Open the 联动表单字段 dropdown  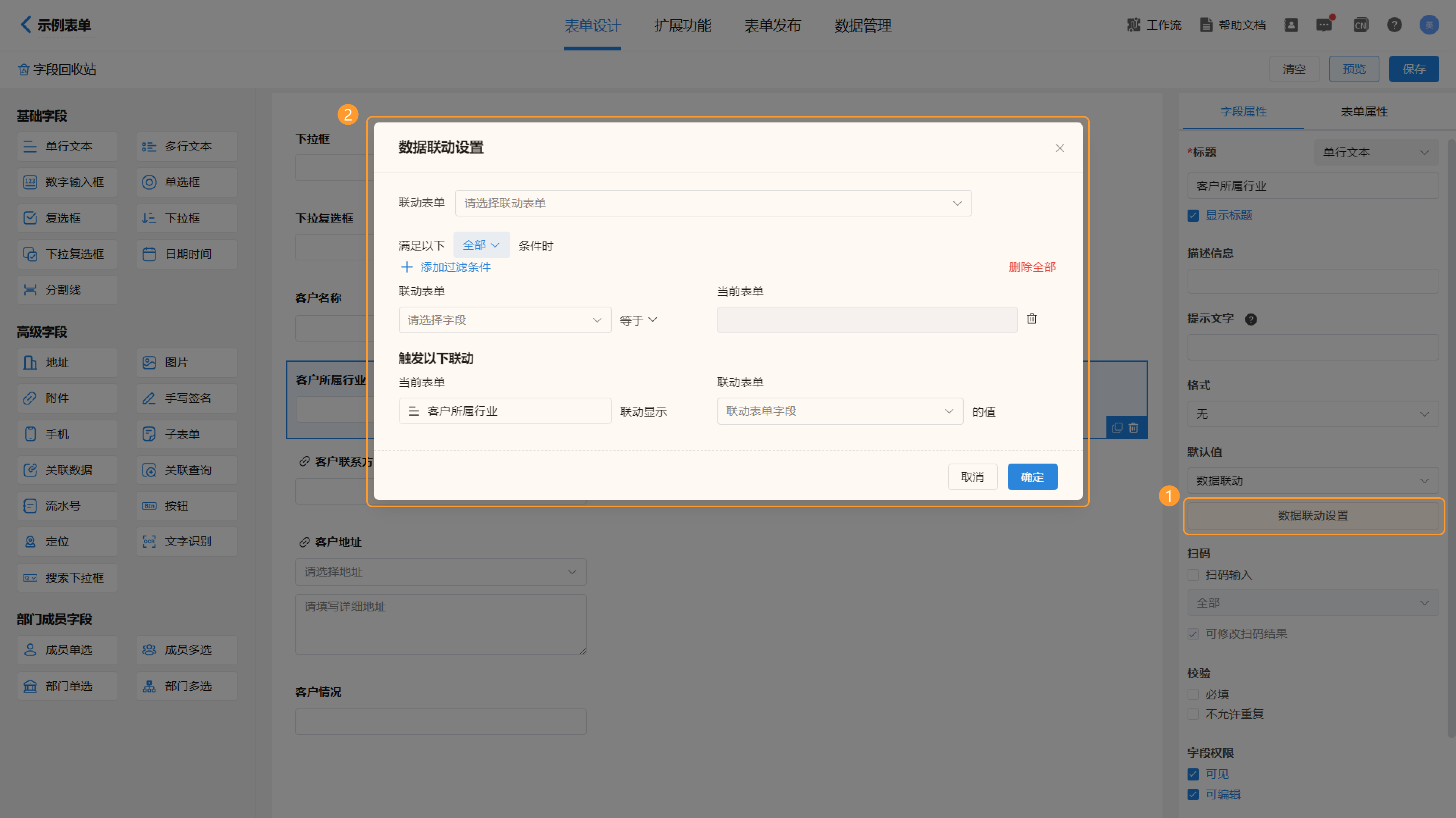[x=840, y=411]
